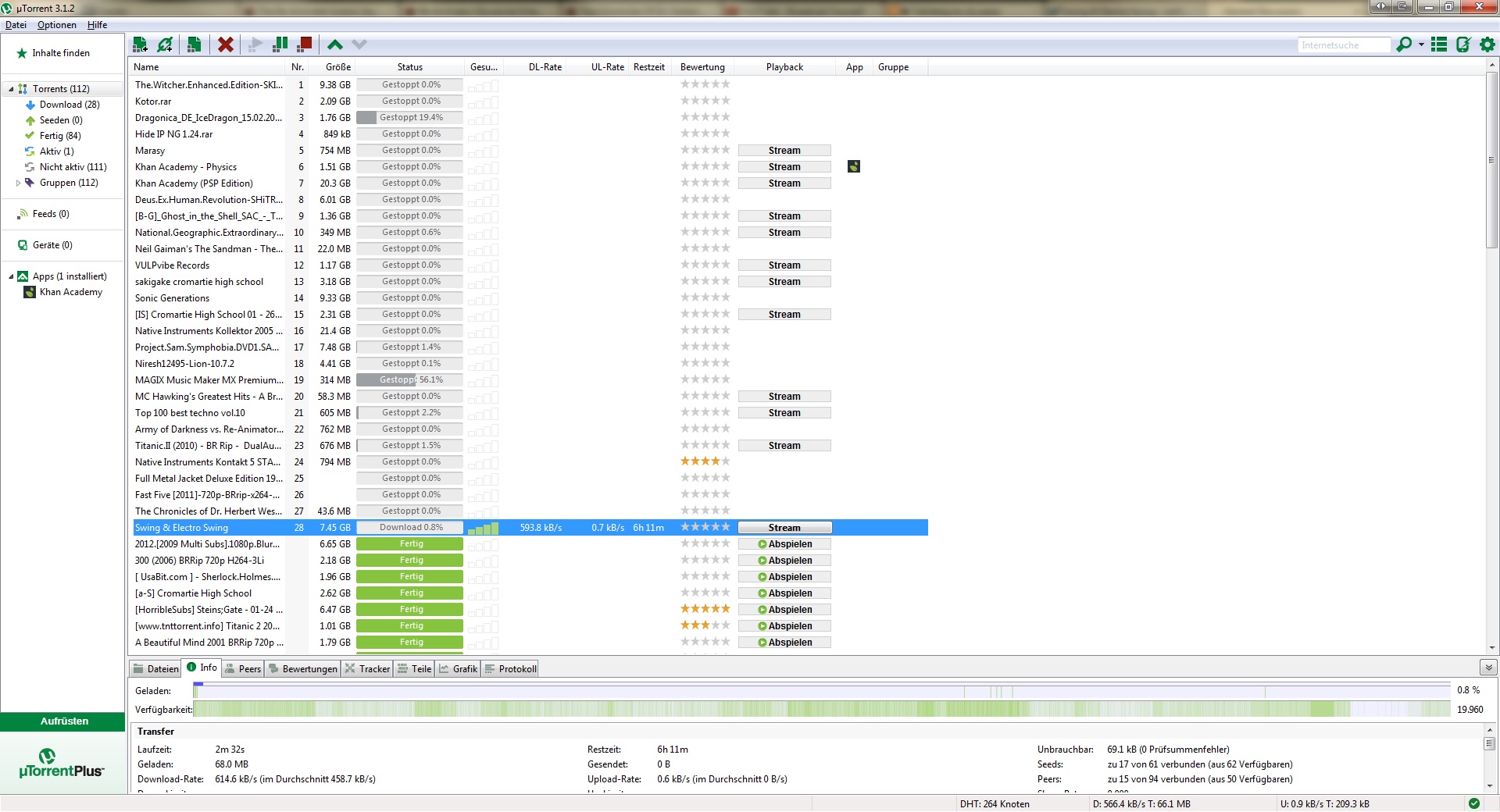
Task: Click the Add Torrent from URL icon
Action: point(165,45)
